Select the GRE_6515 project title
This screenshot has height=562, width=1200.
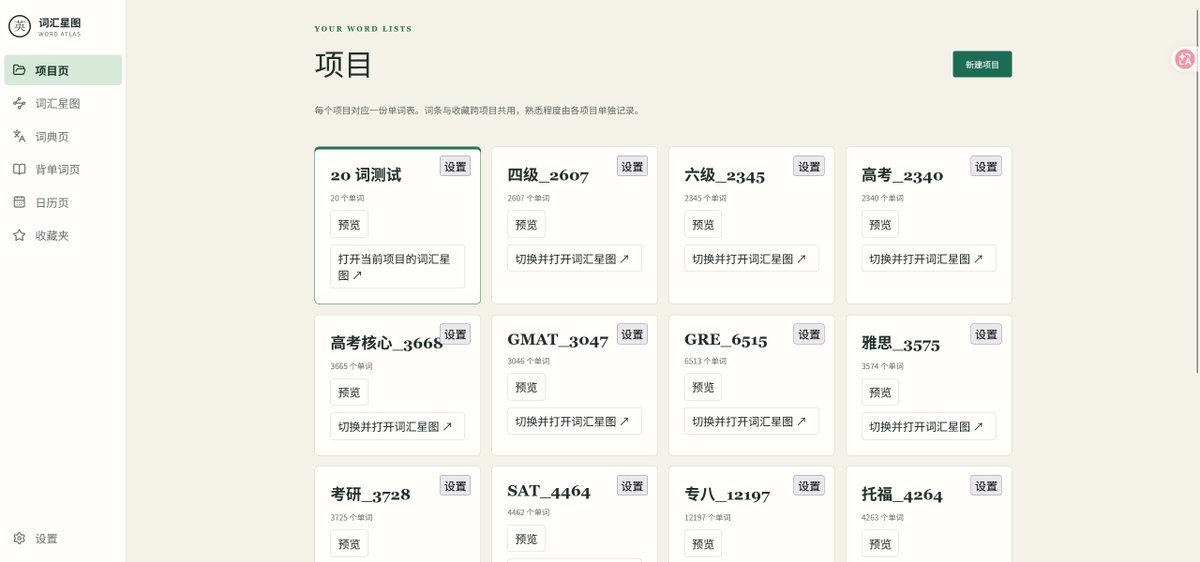726,340
